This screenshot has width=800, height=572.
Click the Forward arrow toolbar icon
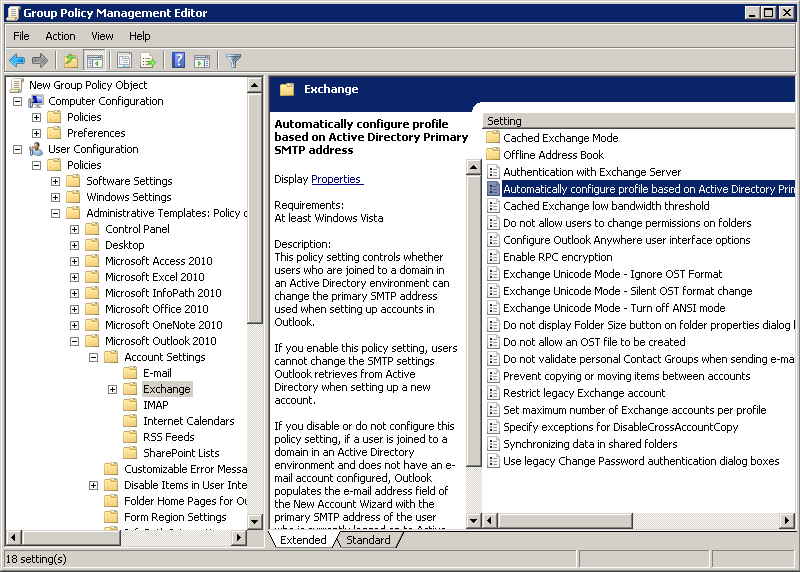point(40,61)
